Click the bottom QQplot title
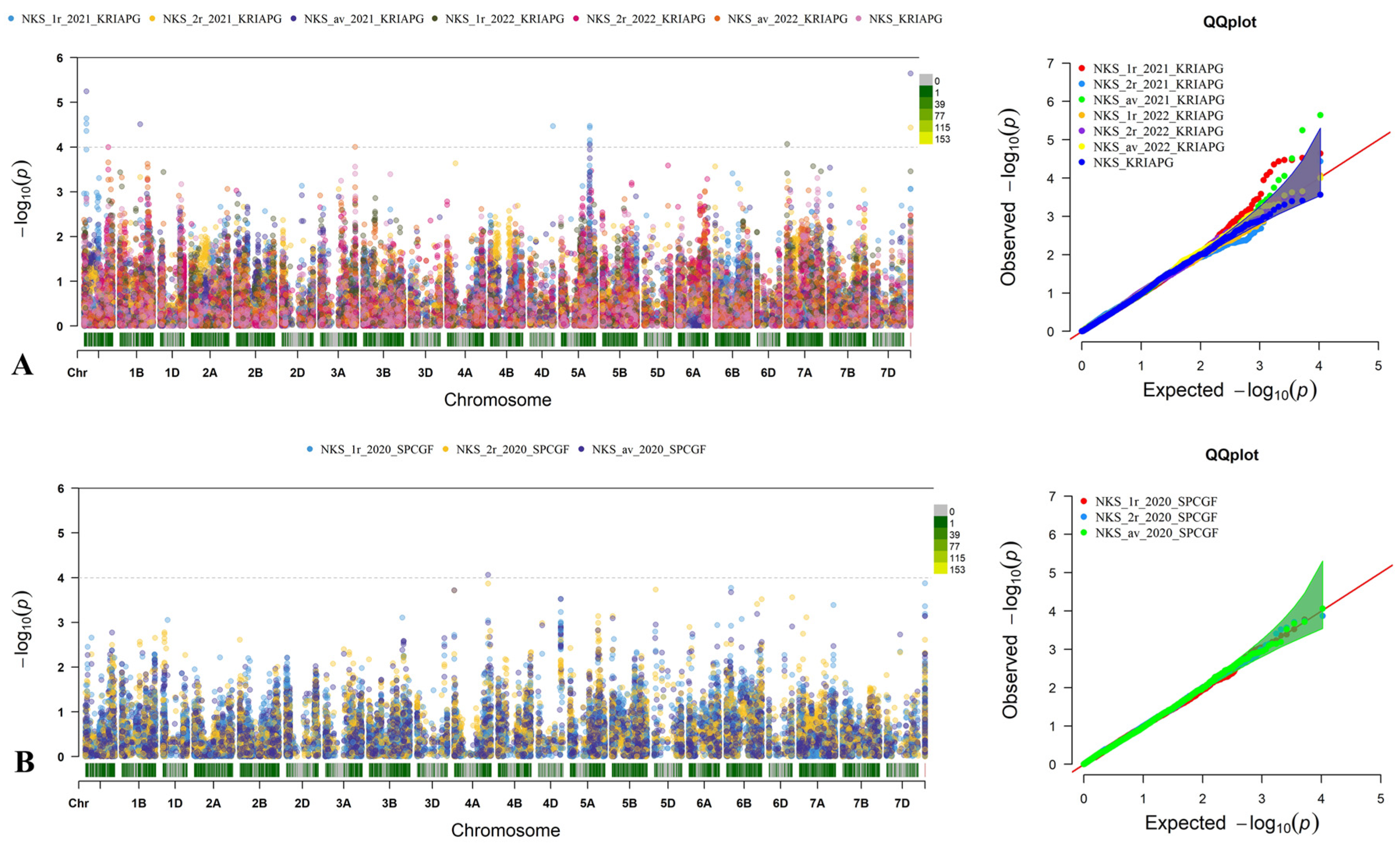Image resolution: width=1400 pixels, height=848 pixels. coord(1232,455)
